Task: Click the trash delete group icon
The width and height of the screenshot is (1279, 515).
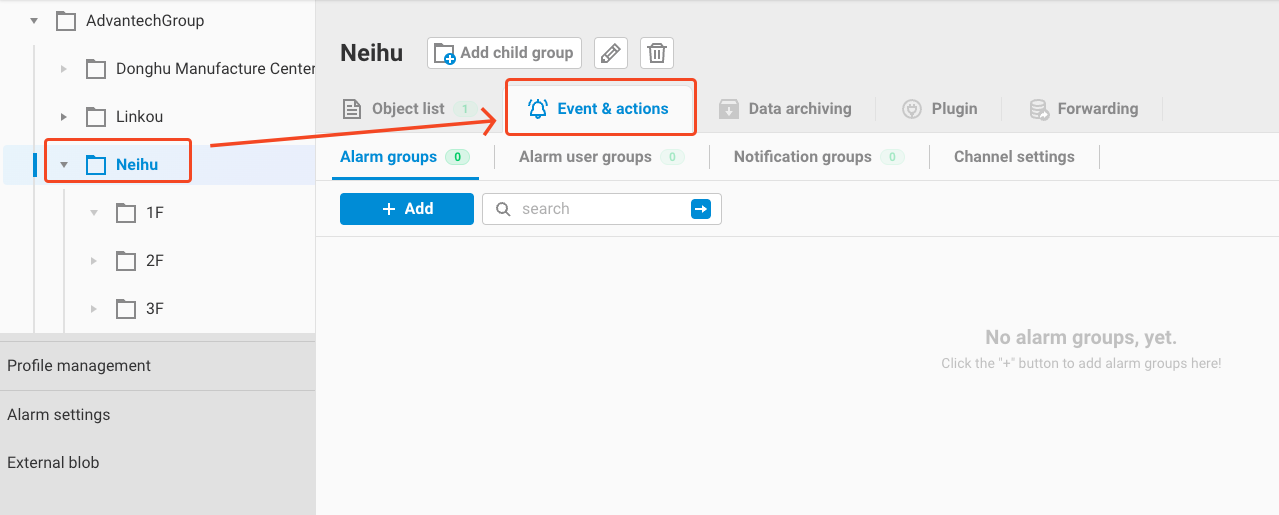Action: point(657,53)
